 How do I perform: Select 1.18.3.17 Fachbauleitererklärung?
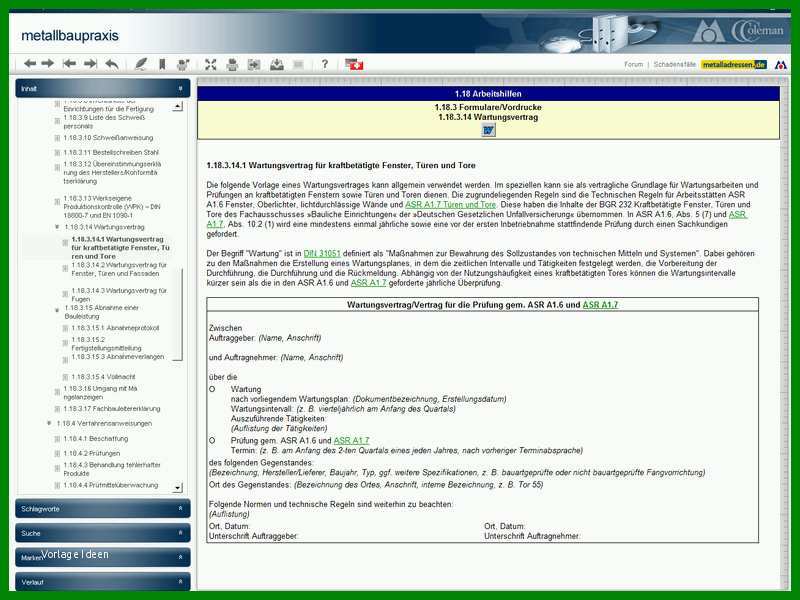pyautogui.click(x=112, y=409)
